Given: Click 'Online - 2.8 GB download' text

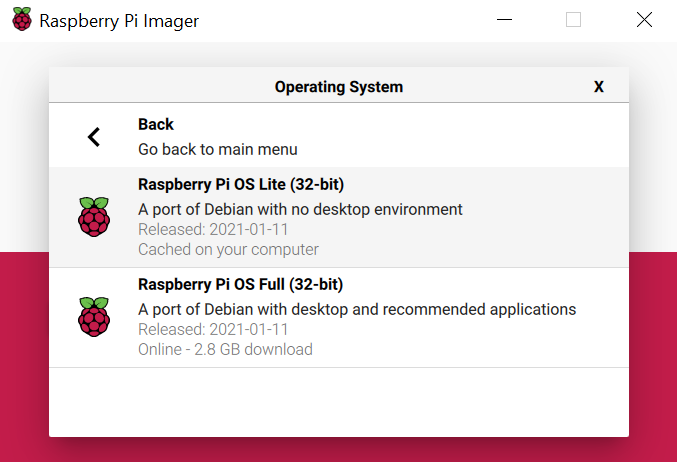Looking at the screenshot, I should tap(225, 349).
